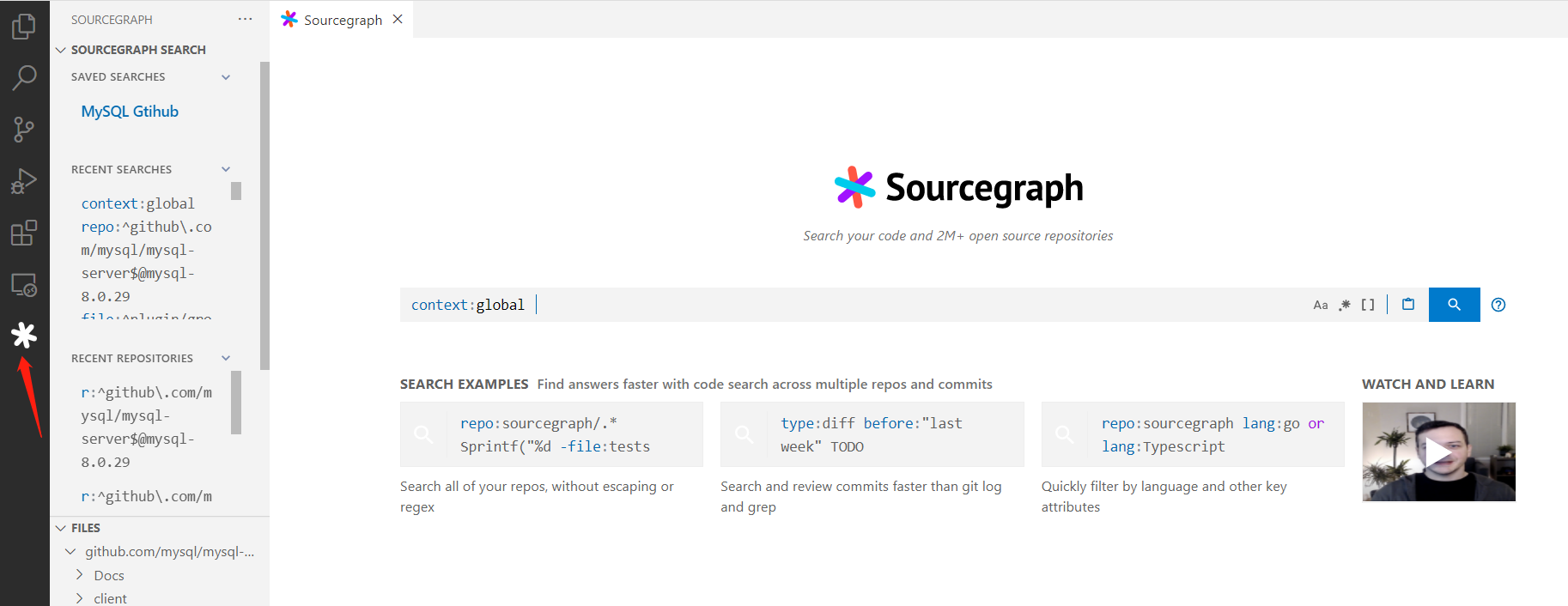Click the WATCH AND LEARN heading
This screenshot has height=606, width=1568.
tap(1428, 384)
